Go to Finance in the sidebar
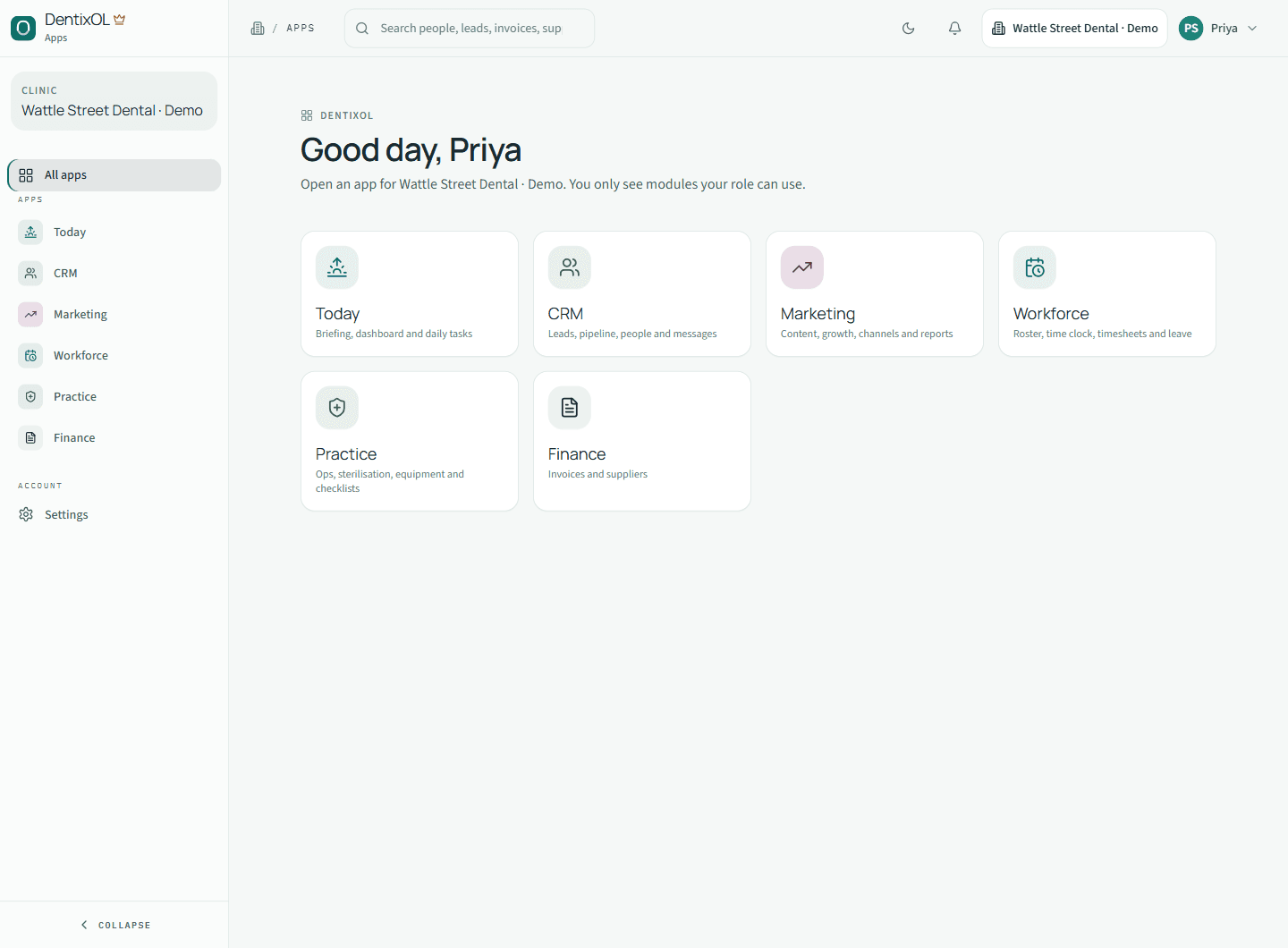Screen dimensions: 1288x948 (114, 438)
